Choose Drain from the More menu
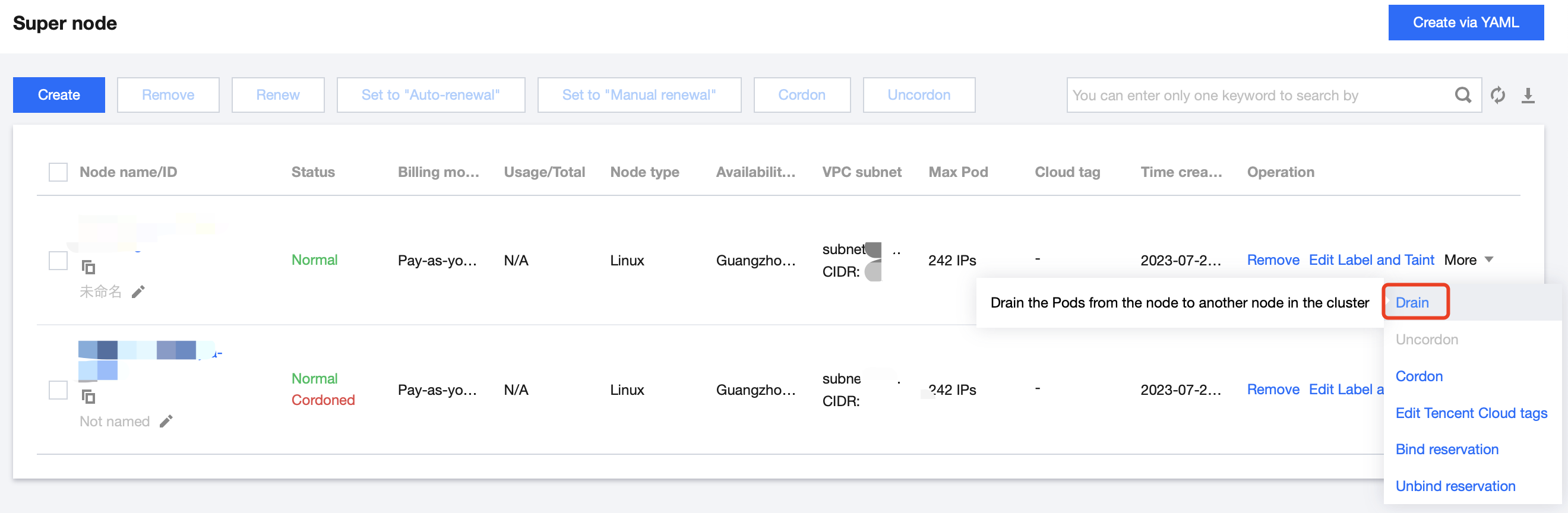The height and width of the screenshot is (513, 1568). point(1412,302)
